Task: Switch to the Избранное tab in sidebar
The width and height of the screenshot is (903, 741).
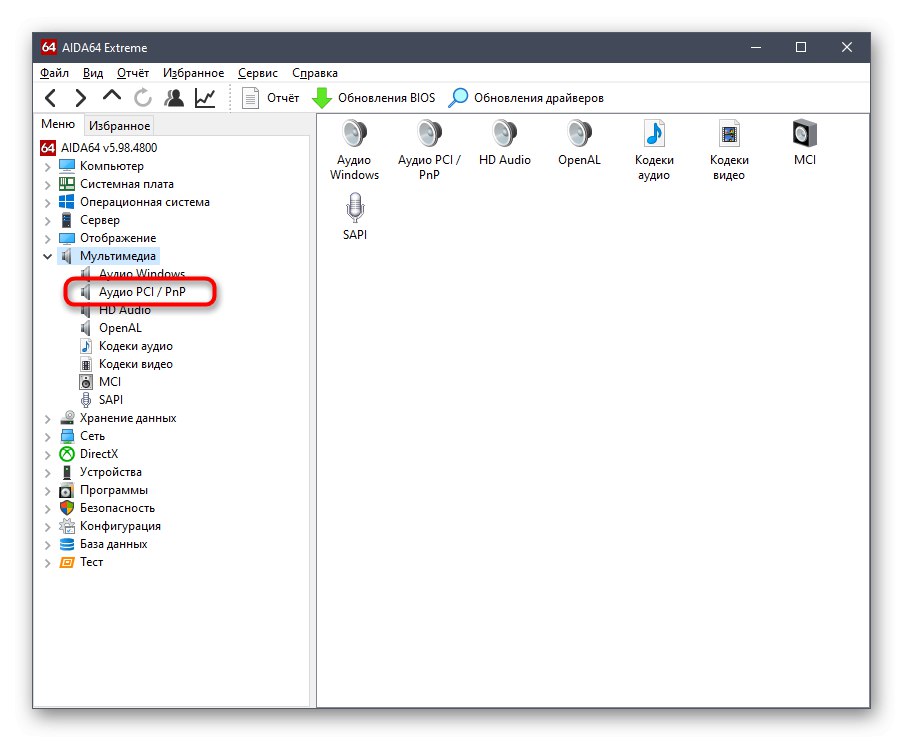Action: pyautogui.click(x=119, y=126)
